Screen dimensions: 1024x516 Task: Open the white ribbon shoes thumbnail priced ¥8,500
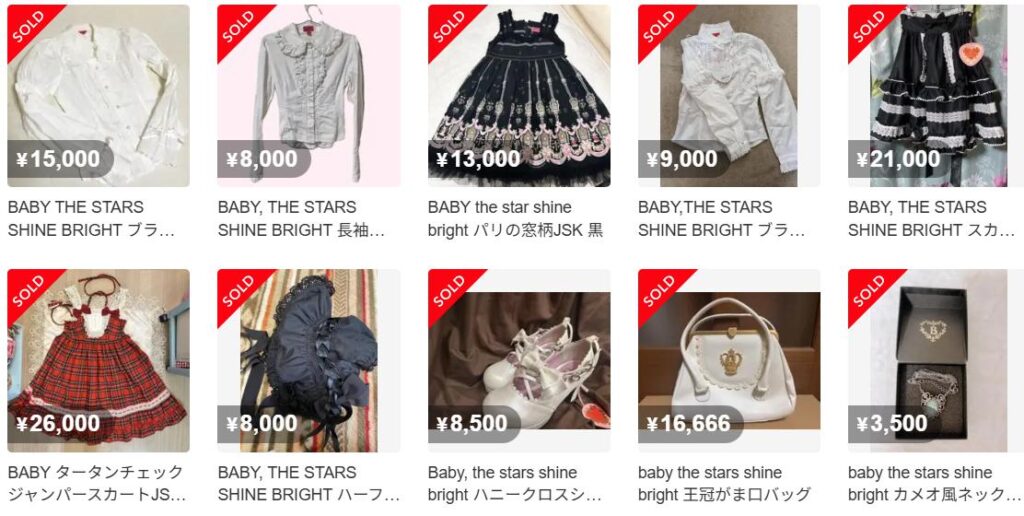(x=519, y=361)
